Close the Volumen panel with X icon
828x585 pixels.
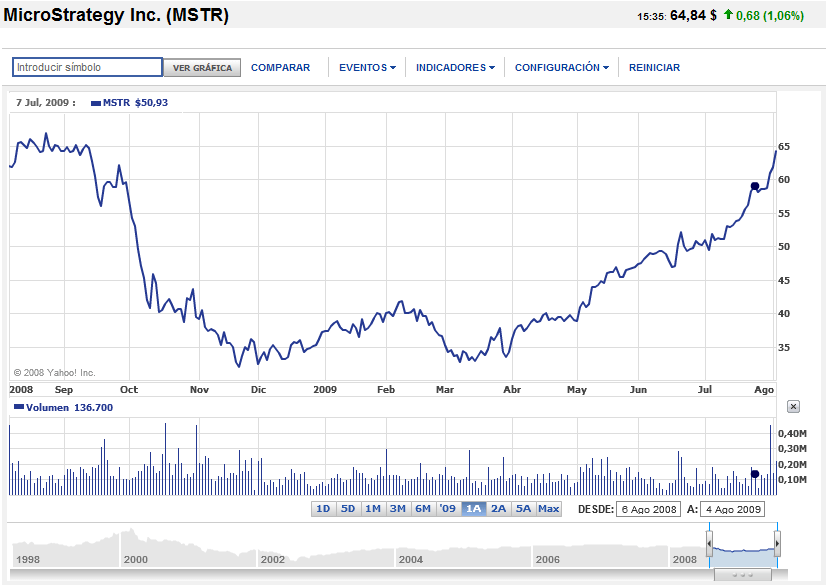tap(793, 407)
